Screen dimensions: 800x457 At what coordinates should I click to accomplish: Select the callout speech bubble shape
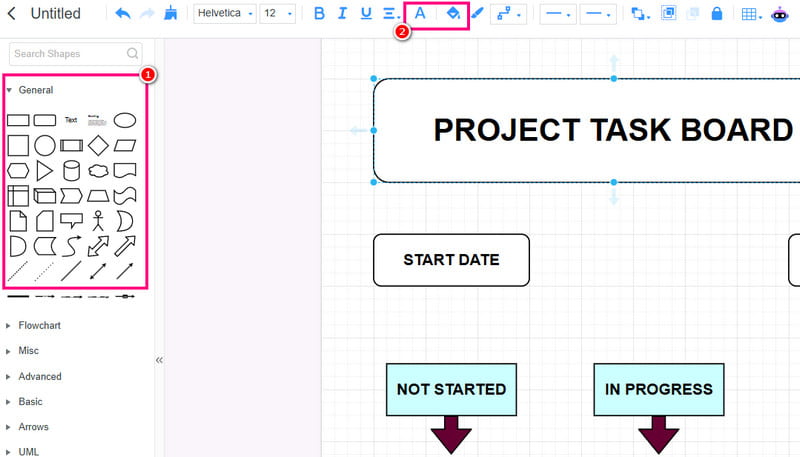(71, 221)
